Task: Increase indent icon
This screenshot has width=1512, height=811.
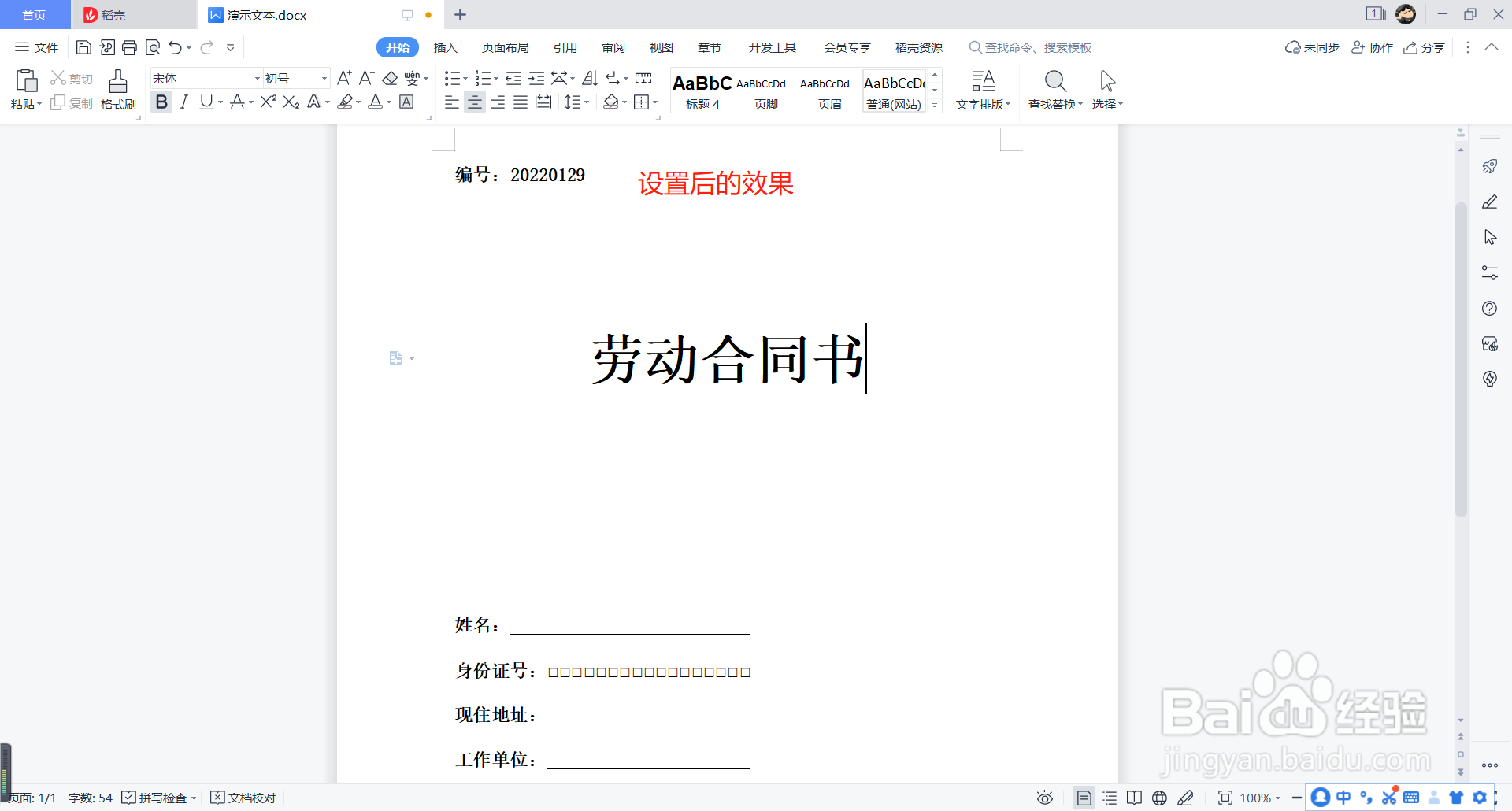Action: 536,78
